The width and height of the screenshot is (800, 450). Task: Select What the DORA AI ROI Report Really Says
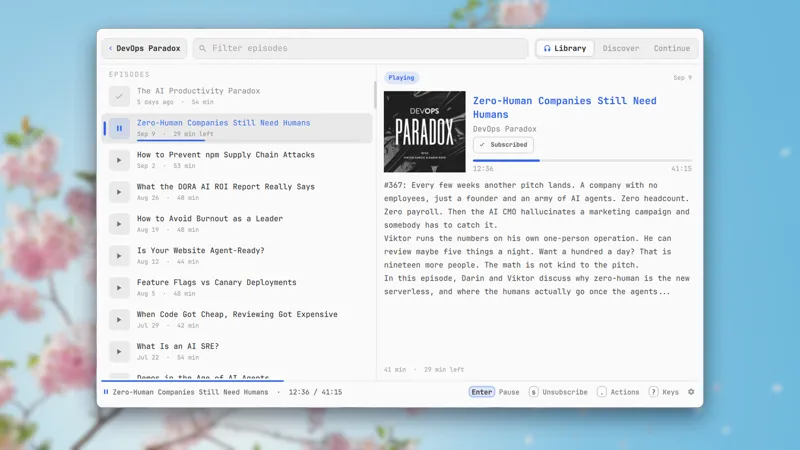(x=226, y=187)
